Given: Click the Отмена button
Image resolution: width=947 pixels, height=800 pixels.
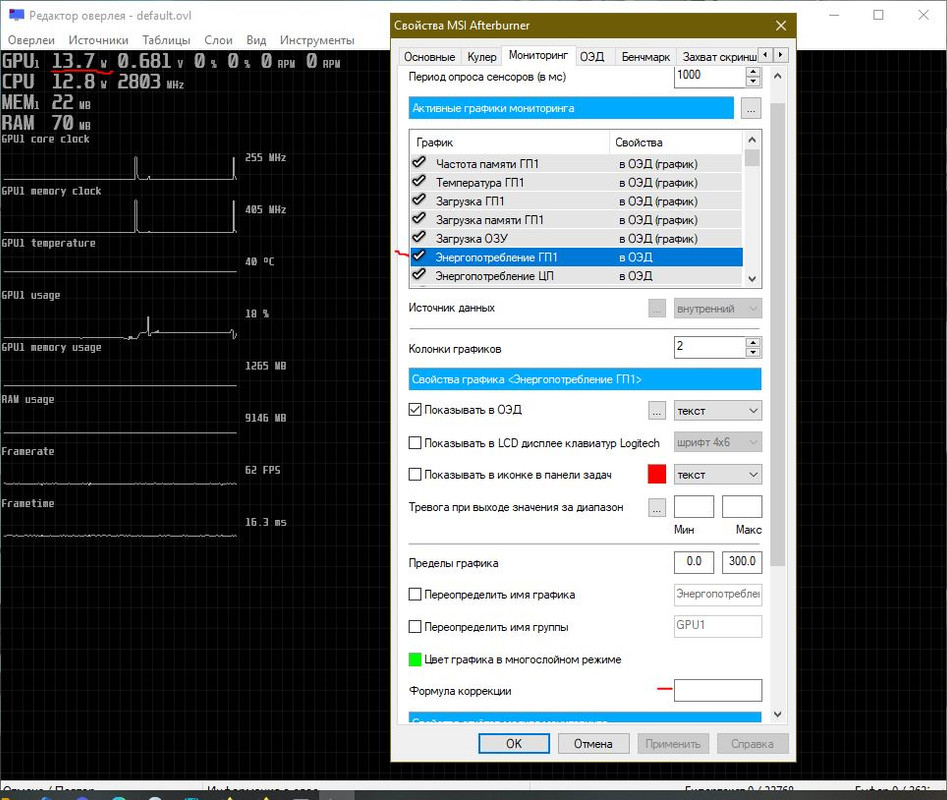Looking at the screenshot, I should click(593, 744).
